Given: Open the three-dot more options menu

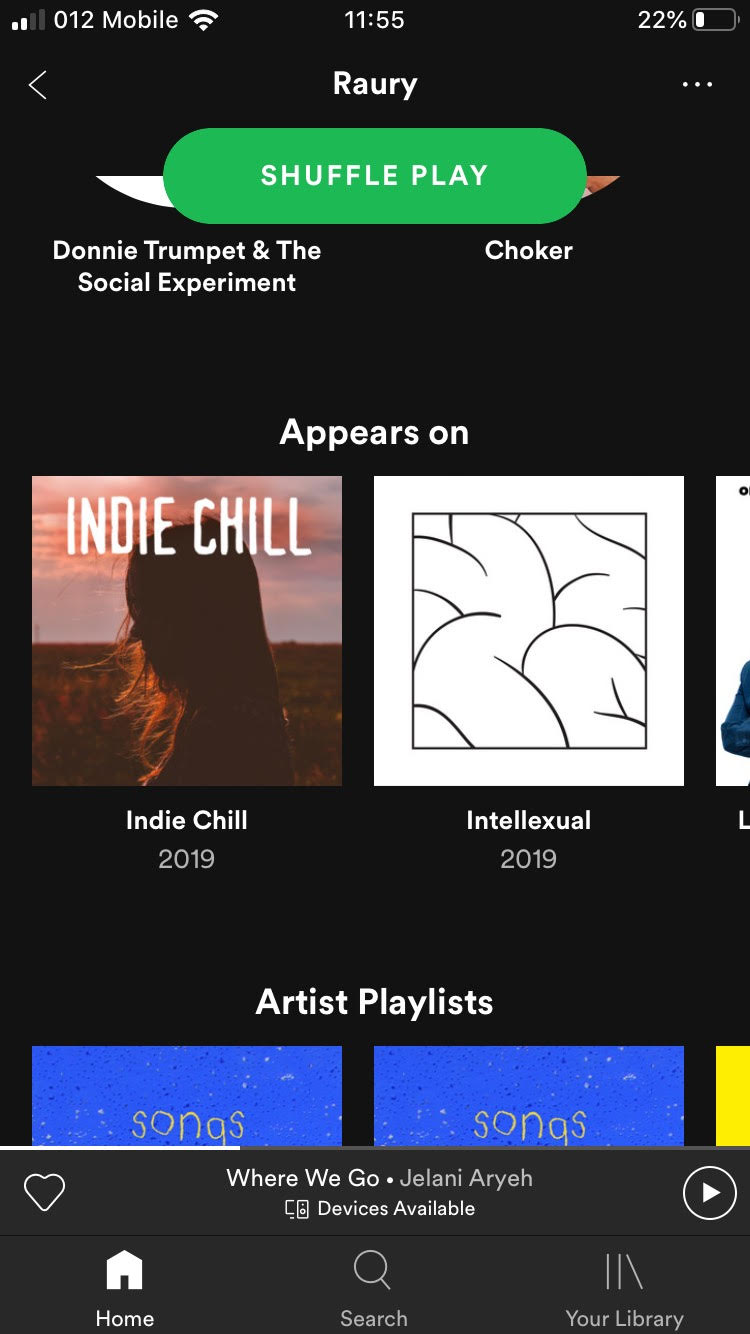Looking at the screenshot, I should [697, 85].
